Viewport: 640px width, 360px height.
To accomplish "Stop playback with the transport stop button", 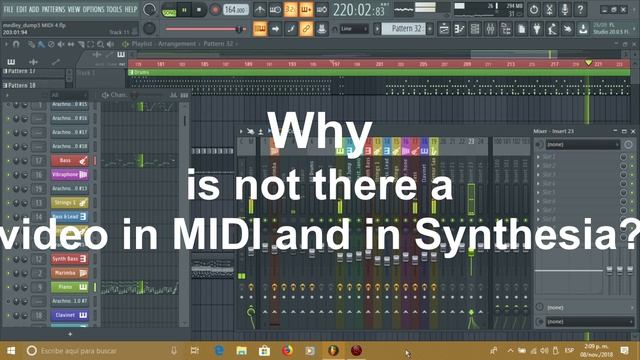I will (199, 10).
